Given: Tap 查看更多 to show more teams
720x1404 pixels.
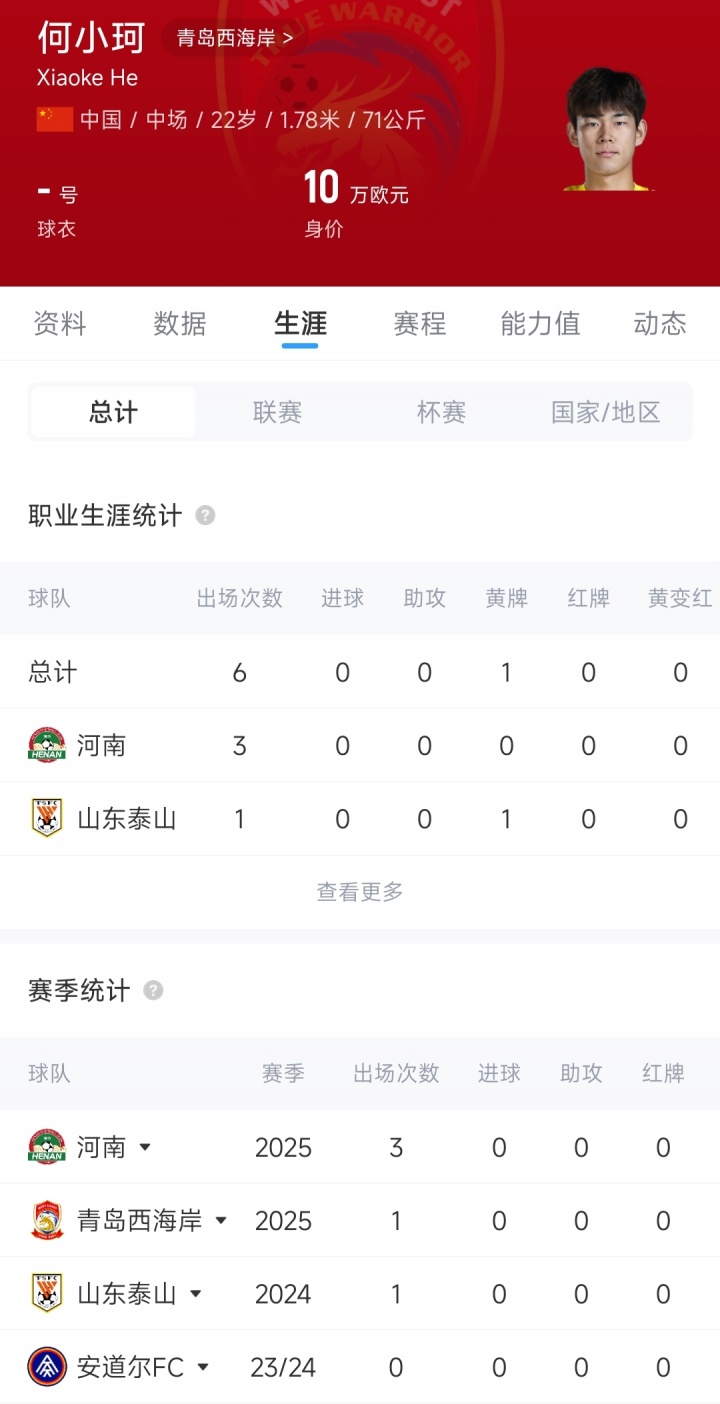Looking at the screenshot, I should coord(360,892).
